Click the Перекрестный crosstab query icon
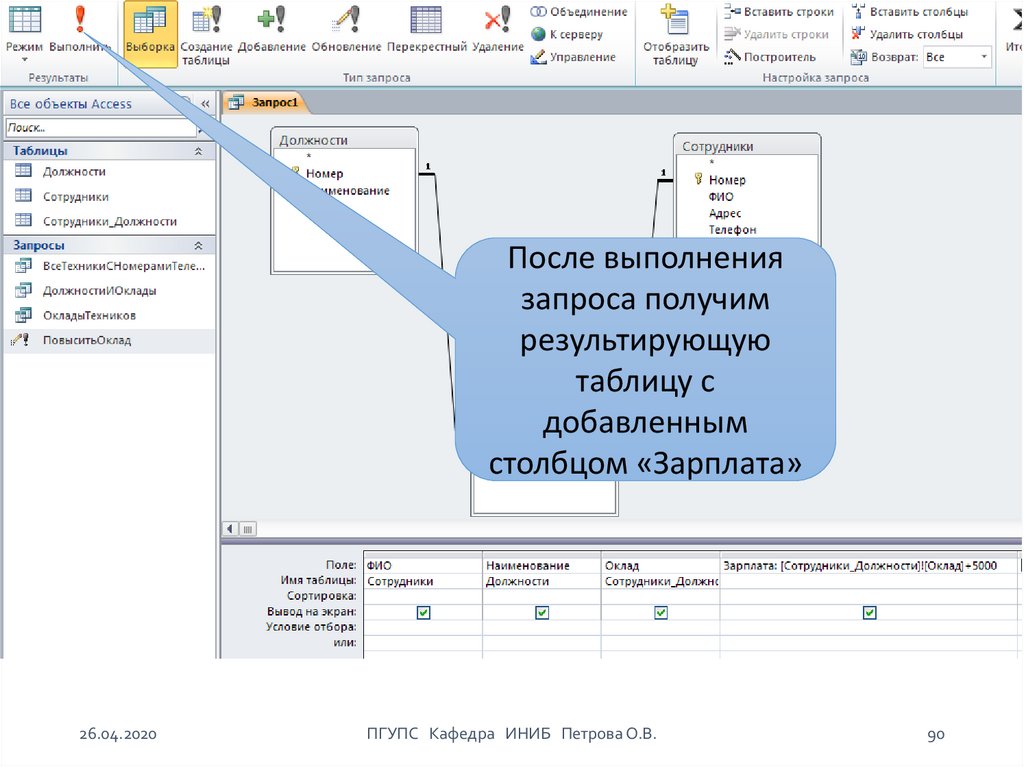 (427, 22)
